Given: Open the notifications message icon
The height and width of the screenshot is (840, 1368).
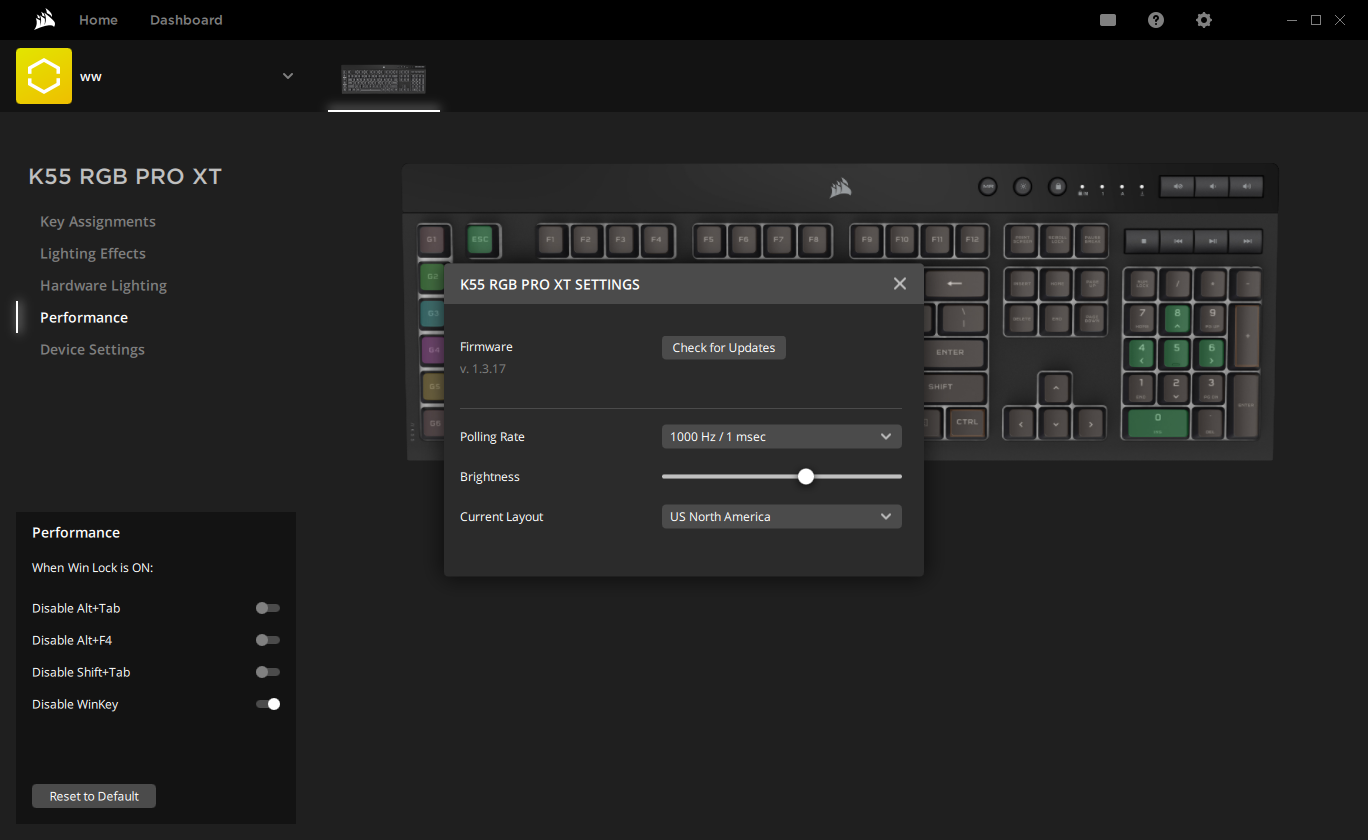Looking at the screenshot, I should (1108, 20).
